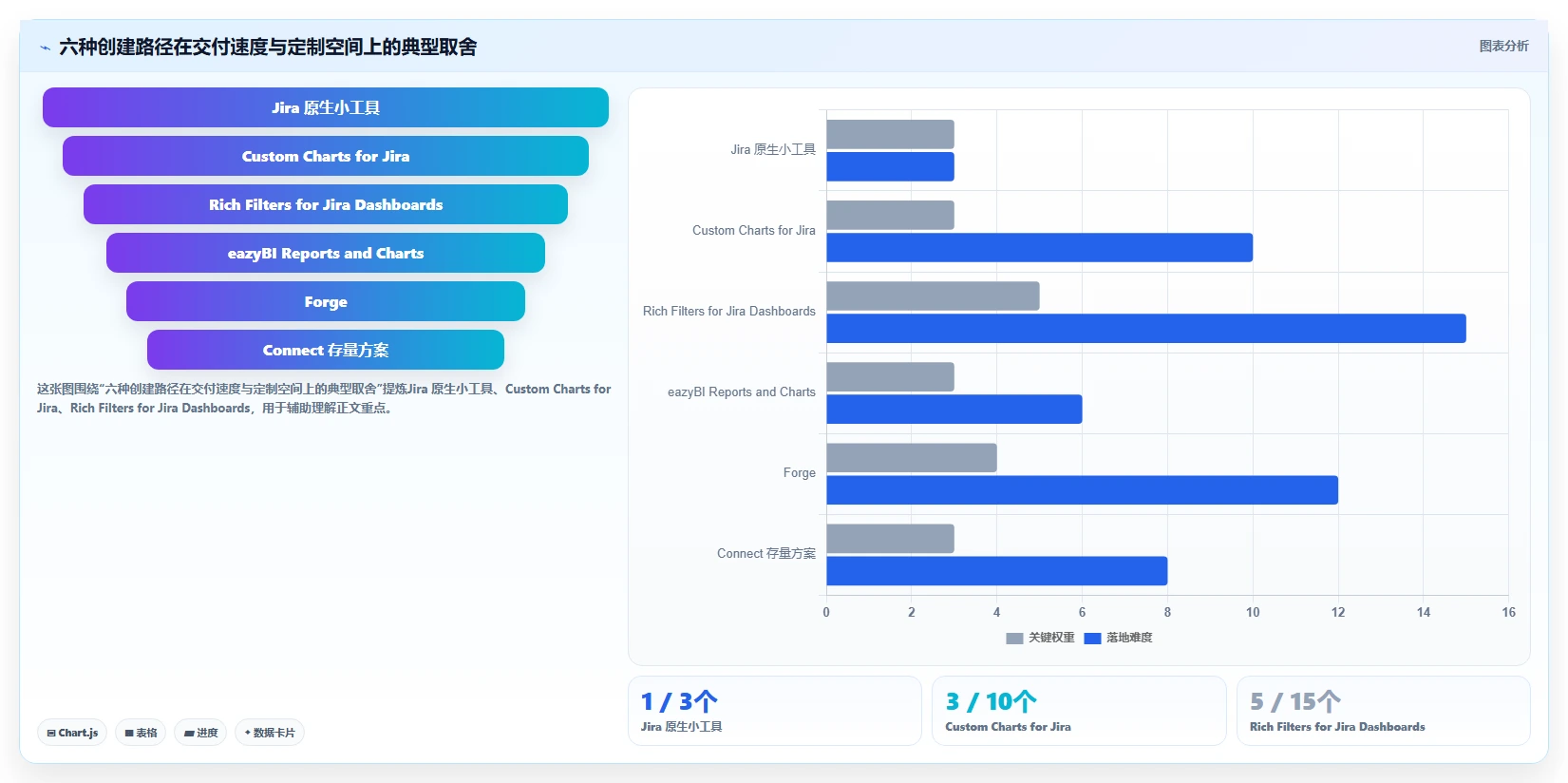This screenshot has width=1568, height=783.
Task: Click the gray bar for Custom Charts for Jira
Action: point(890,215)
